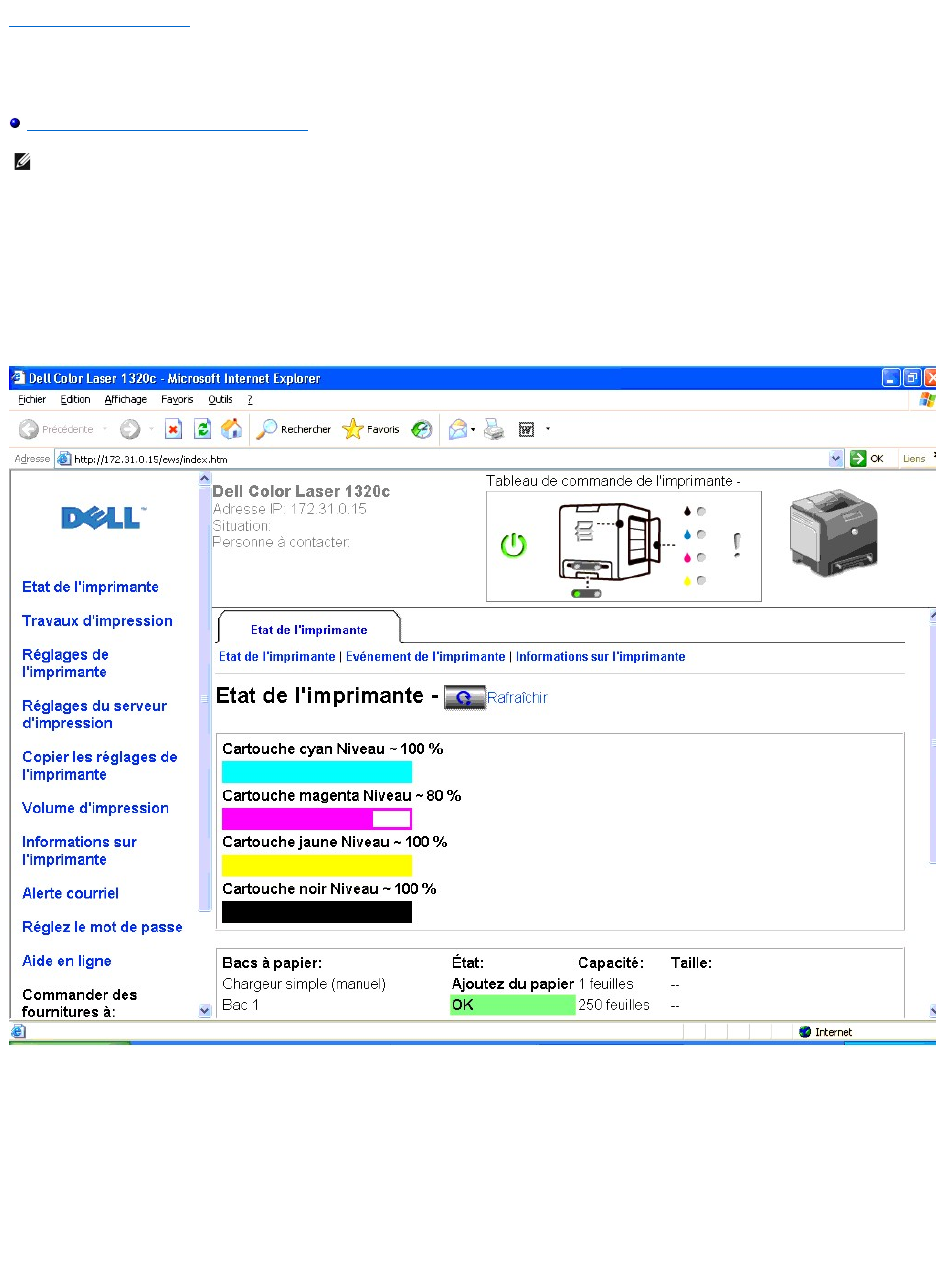
Task: Click the green power icon on printer panel
Action: 513,546
